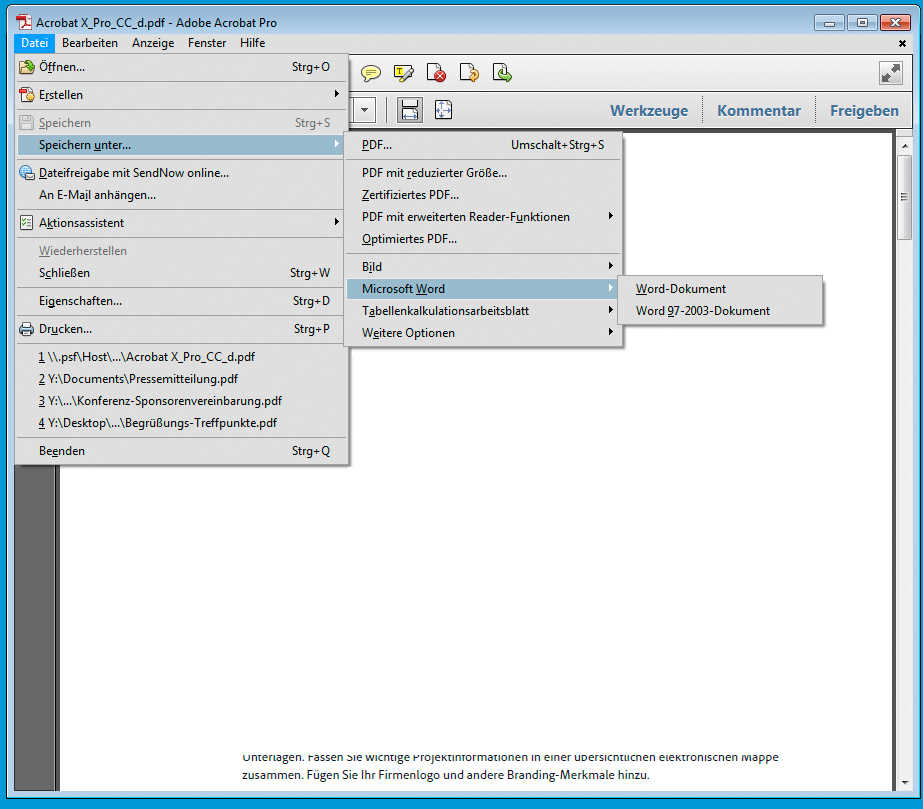The width and height of the screenshot is (923, 809).
Task: Click the extract page icon with green arrow
Action: click(502, 72)
